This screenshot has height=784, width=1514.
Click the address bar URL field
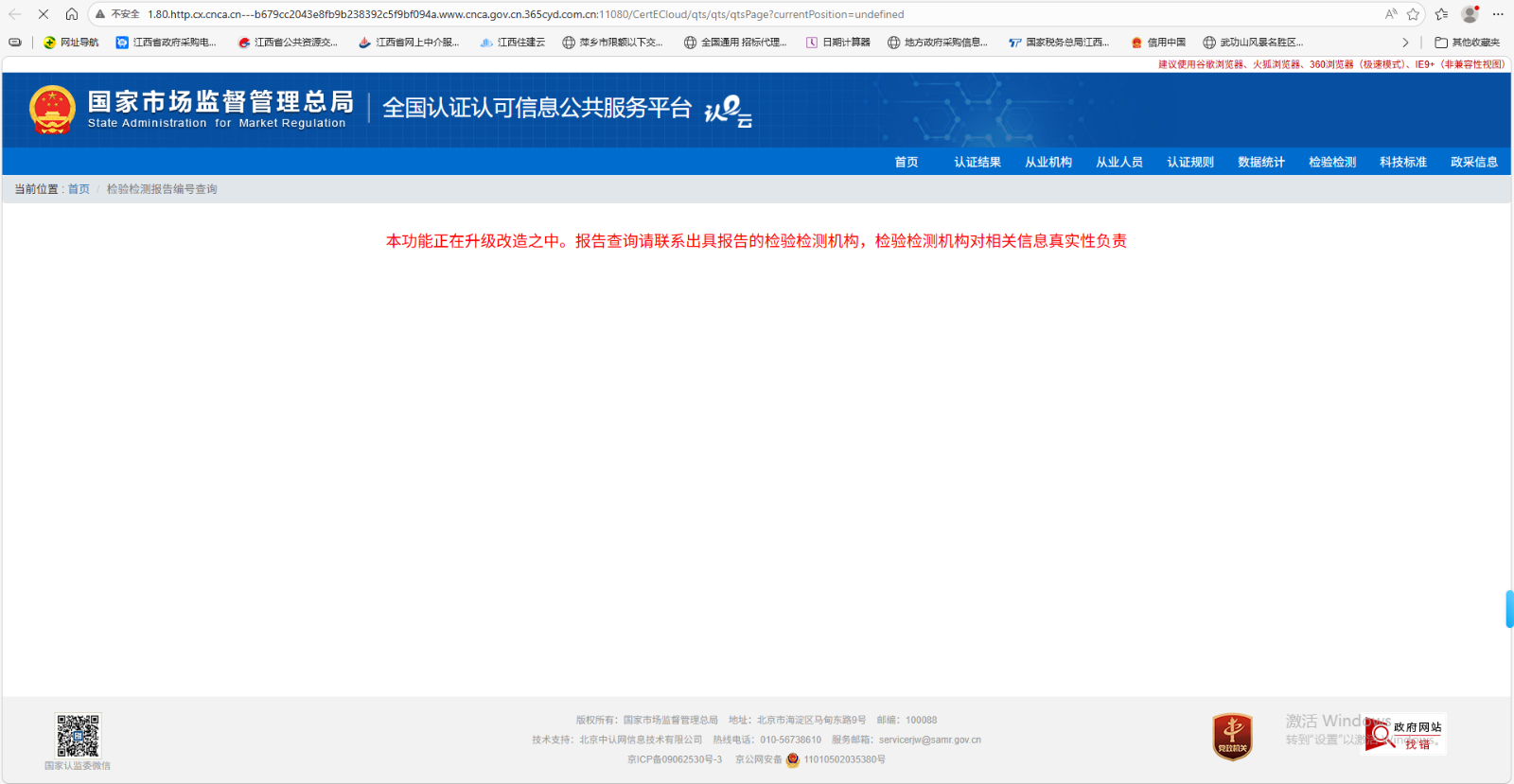pos(662,14)
